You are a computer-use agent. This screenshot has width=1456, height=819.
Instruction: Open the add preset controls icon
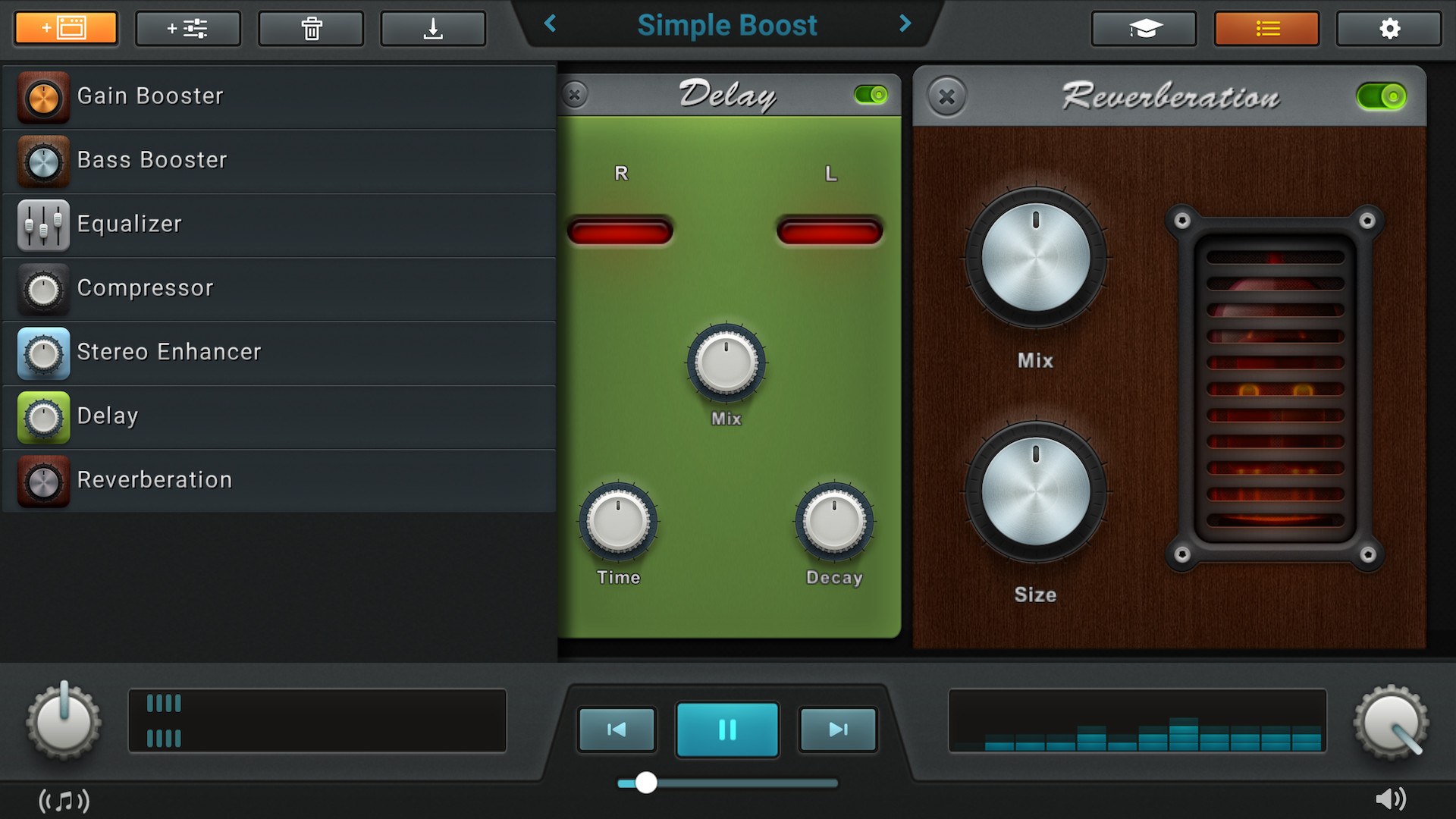tap(187, 28)
